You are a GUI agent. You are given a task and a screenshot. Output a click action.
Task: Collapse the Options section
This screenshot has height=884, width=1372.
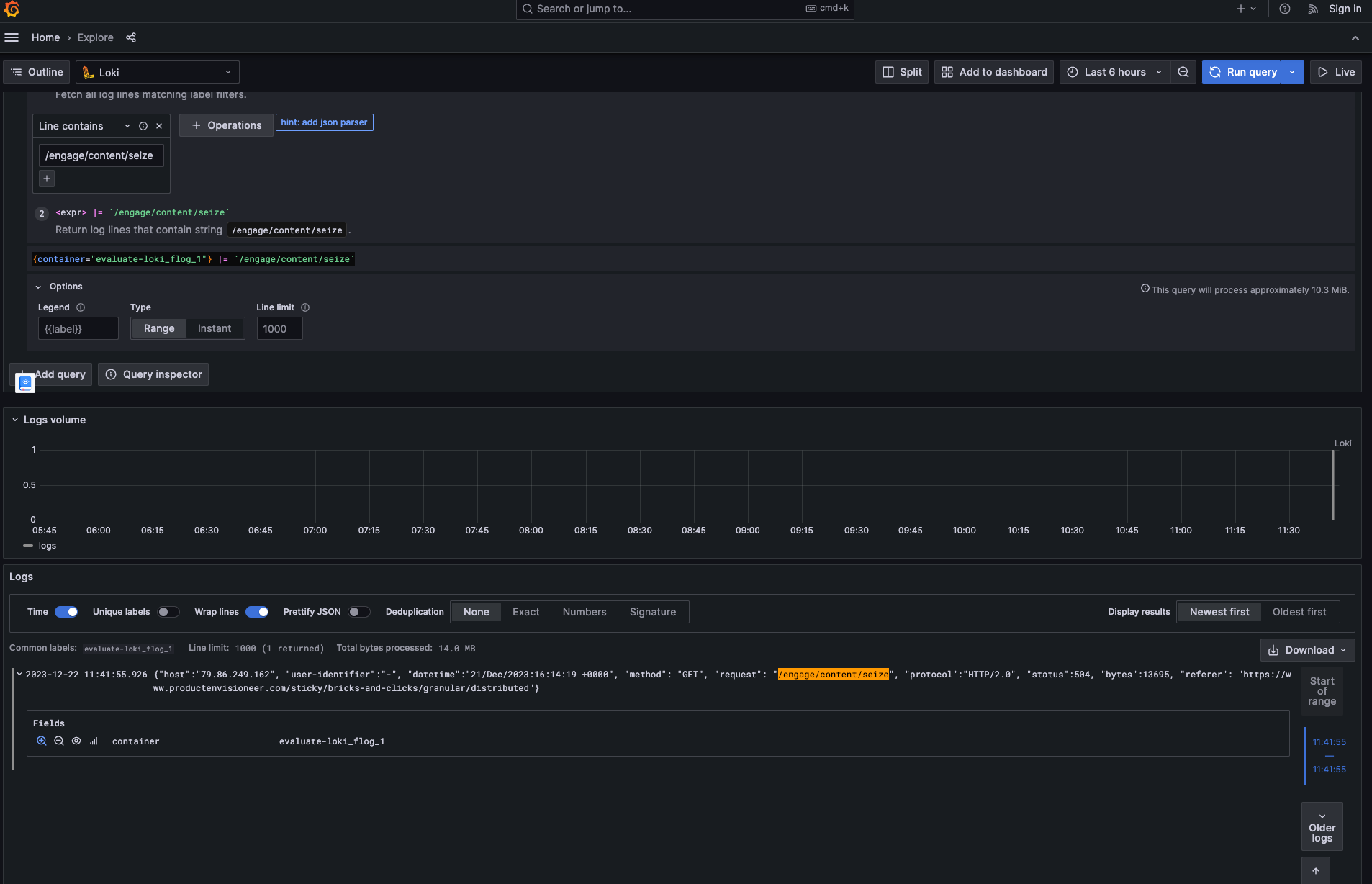(38, 287)
